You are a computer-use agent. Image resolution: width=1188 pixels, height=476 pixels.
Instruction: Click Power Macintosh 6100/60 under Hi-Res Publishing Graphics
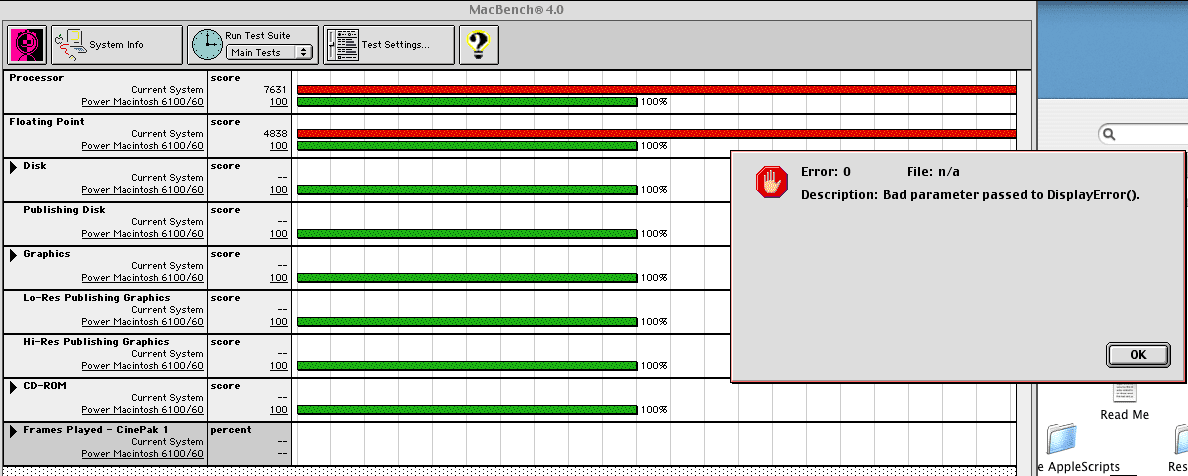pos(142,365)
